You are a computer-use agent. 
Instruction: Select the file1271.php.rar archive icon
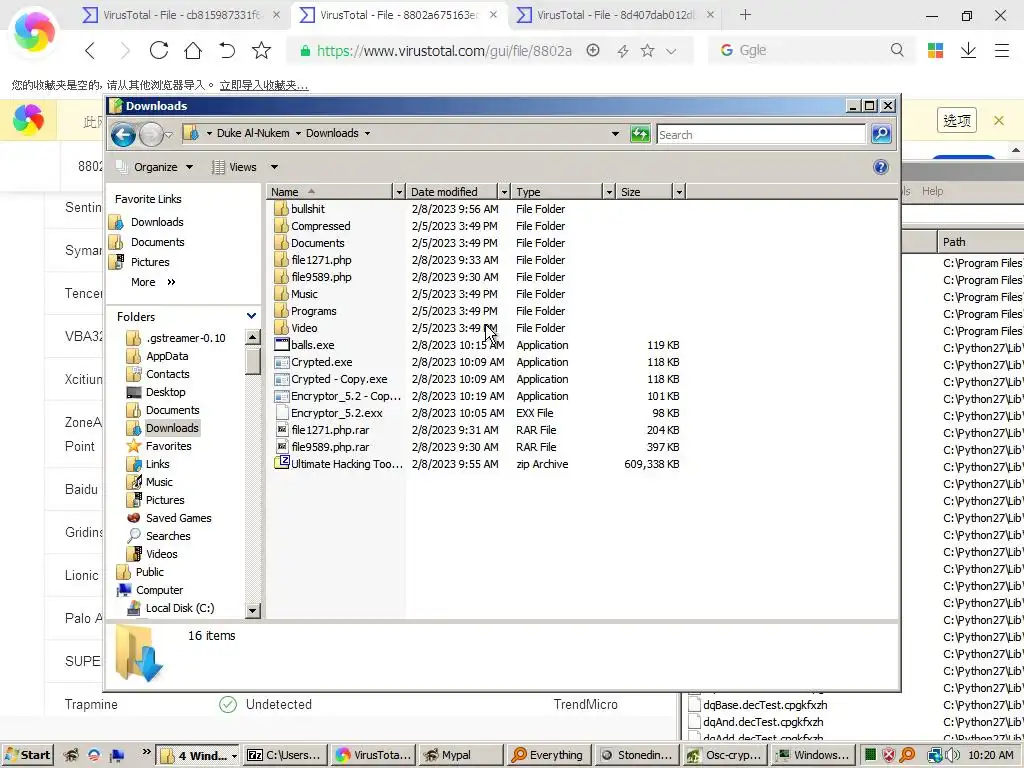click(281, 430)
